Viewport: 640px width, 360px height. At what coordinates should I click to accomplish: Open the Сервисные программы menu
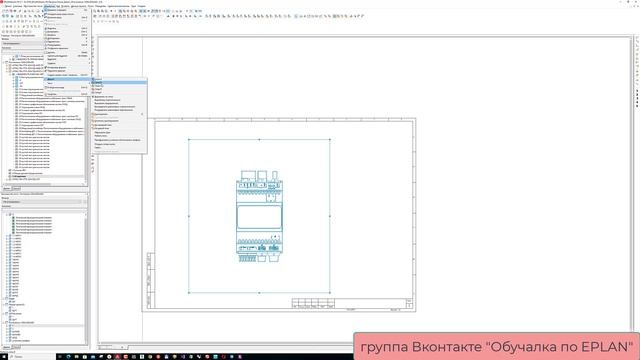tap(119, 6)
